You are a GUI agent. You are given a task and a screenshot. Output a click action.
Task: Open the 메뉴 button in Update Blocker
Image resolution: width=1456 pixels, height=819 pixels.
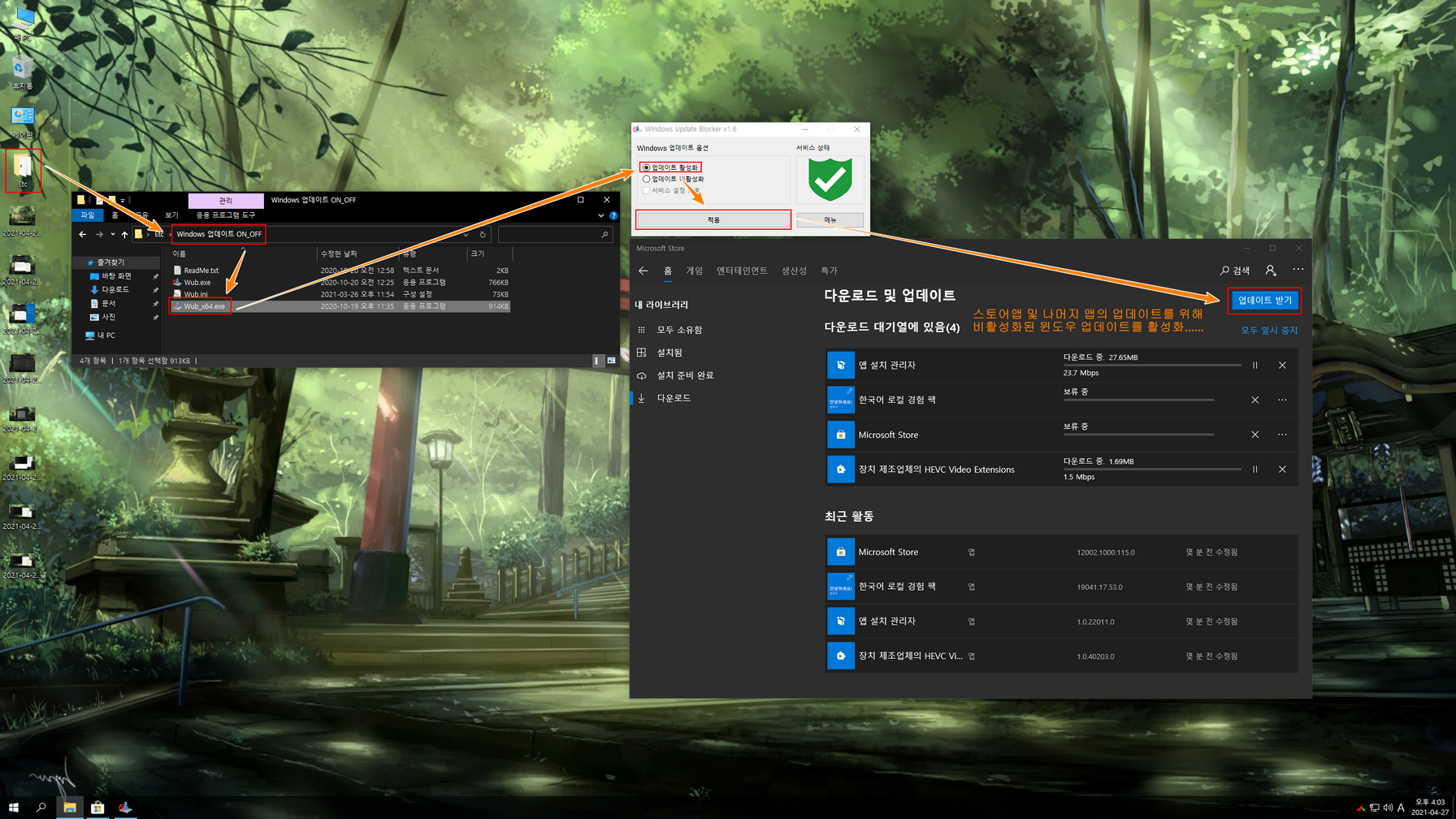coord(830,219)
